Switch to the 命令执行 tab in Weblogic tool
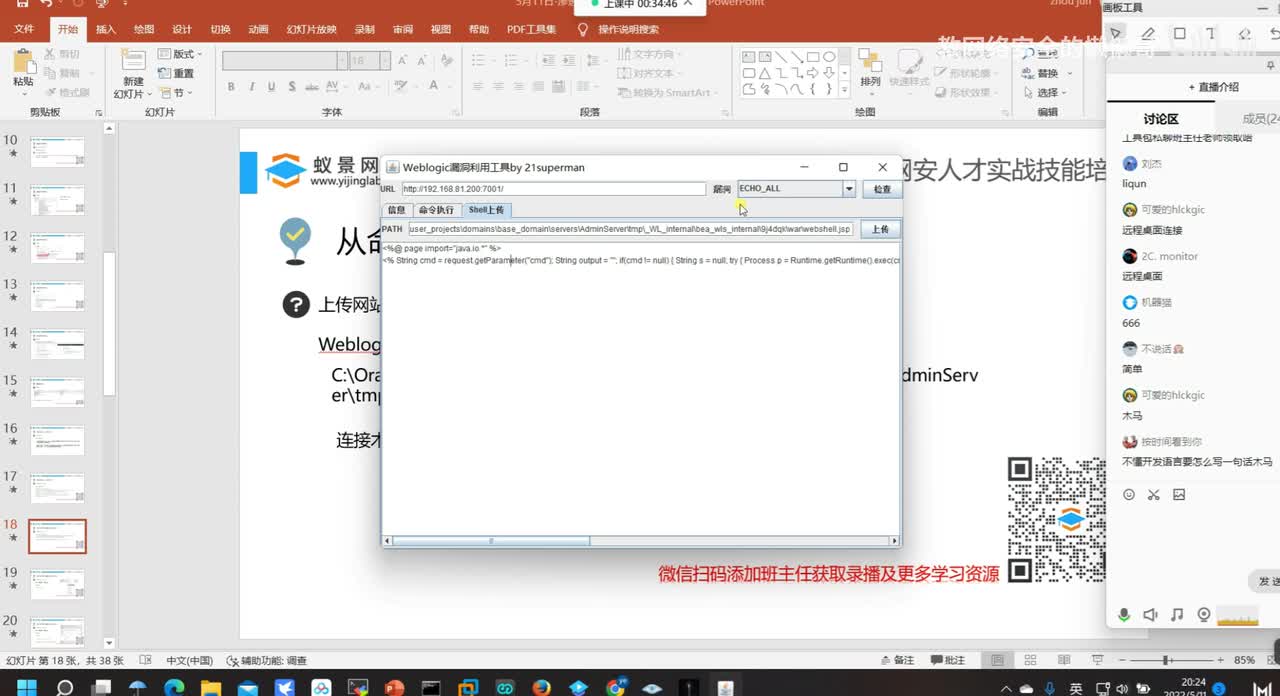1280x696 pixels. [x=436, y=210]
